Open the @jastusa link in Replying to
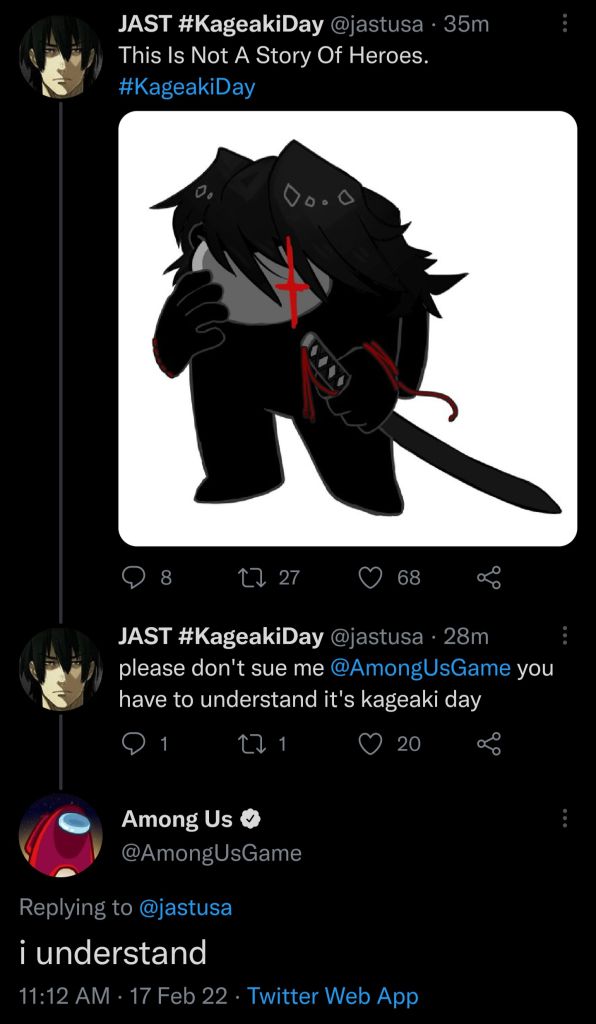This screenshot has height=1024, width=596. [185, 908]
